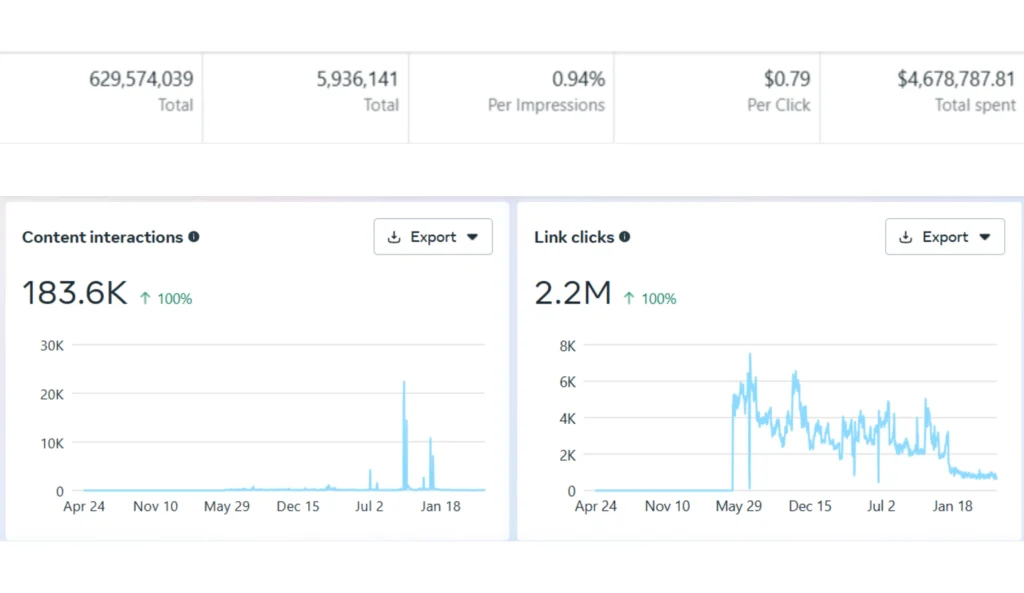This screenshot has height=593, width=1024.
Task: Expand the Content interactions Export dropdown caret
Action: coord(473,237)
